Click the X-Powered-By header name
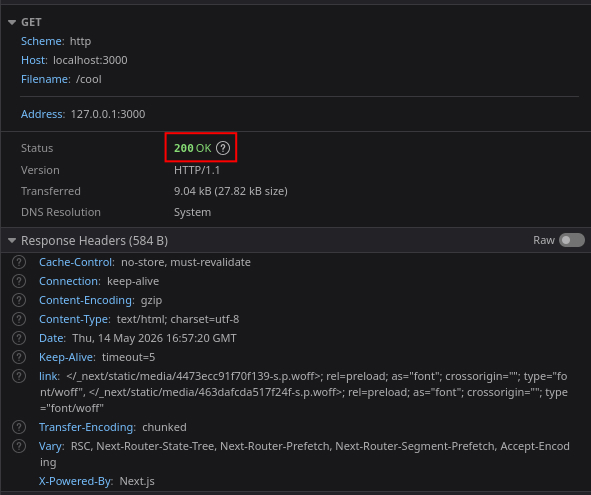The height and width of the screenshot is (495, 591). tap(76, 481)
